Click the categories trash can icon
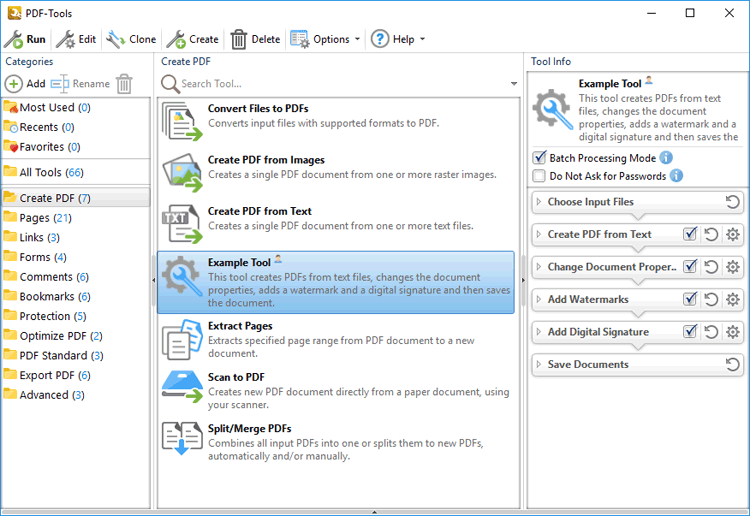750x516 pixels. pos(124,84)
